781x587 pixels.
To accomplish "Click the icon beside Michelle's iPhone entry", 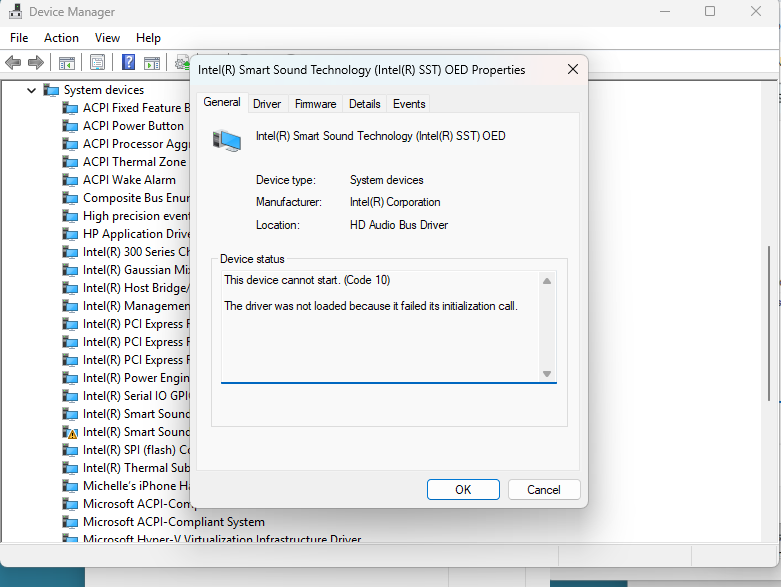I will coord(70,486).
